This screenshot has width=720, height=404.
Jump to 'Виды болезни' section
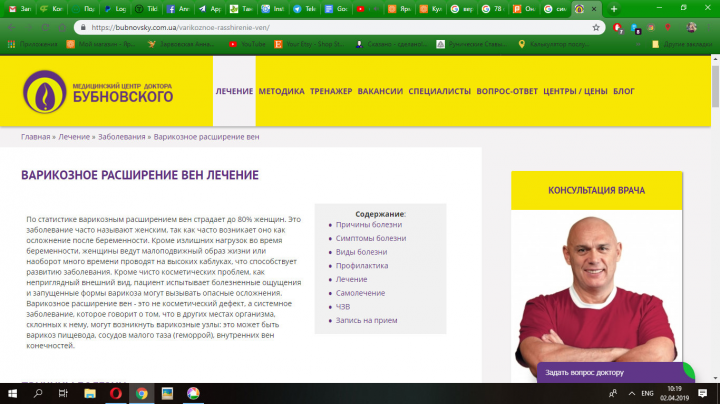[x=361, y=252]
